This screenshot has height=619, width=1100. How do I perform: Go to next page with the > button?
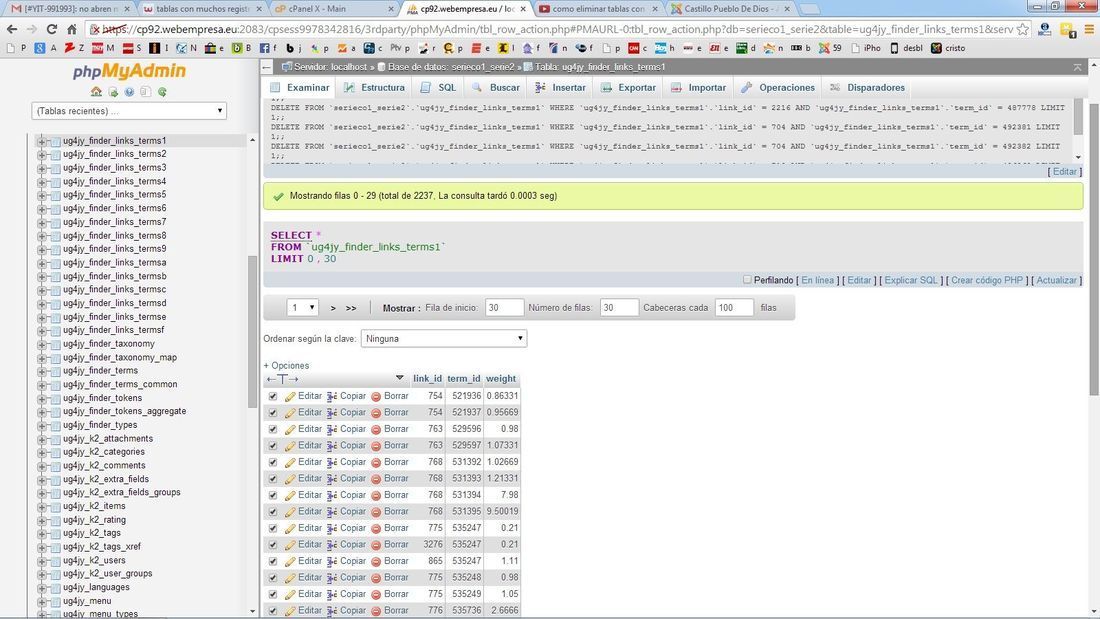click(333, 308)
